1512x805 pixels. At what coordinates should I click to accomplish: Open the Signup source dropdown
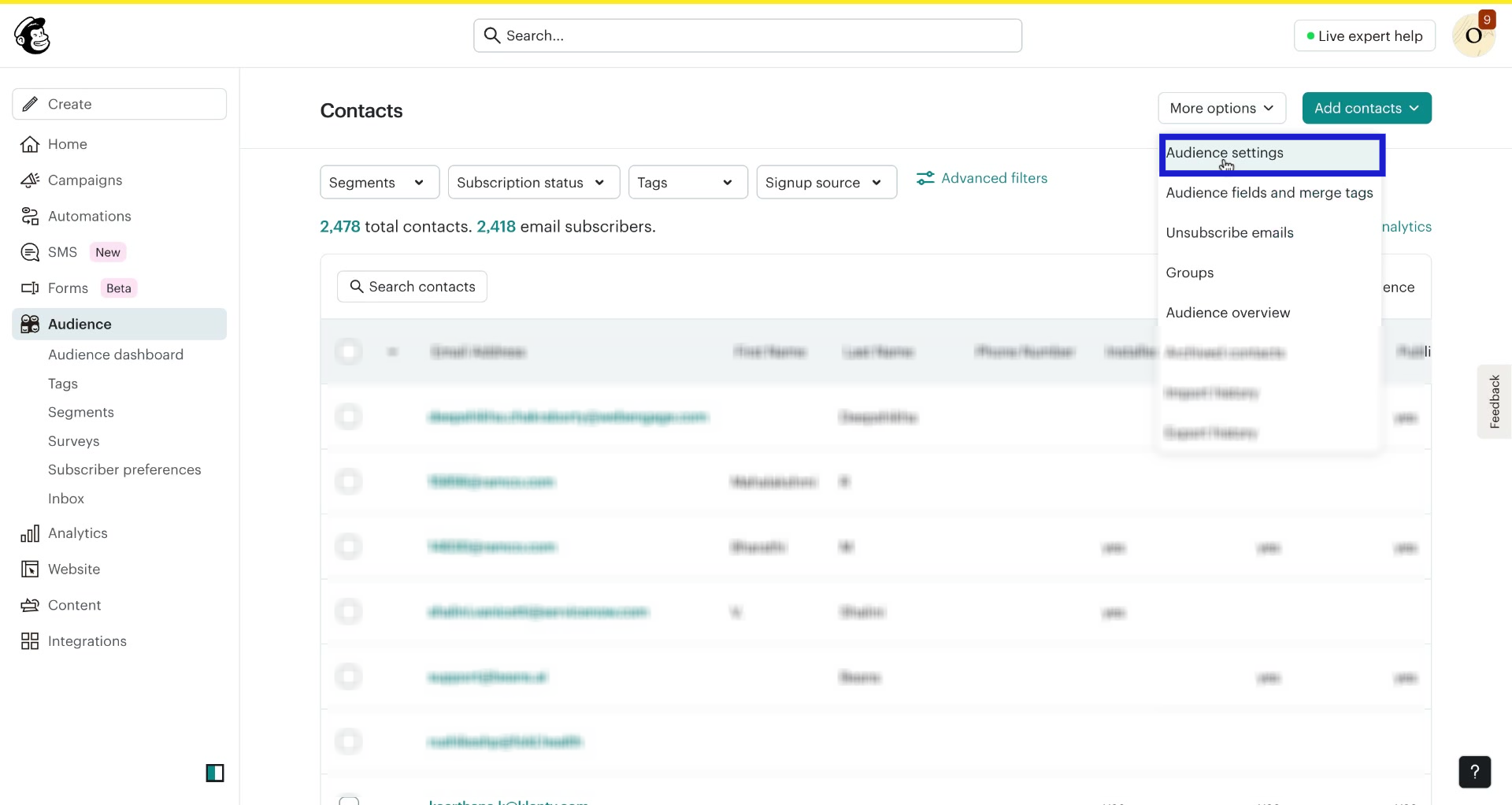[x=825, y=182]
